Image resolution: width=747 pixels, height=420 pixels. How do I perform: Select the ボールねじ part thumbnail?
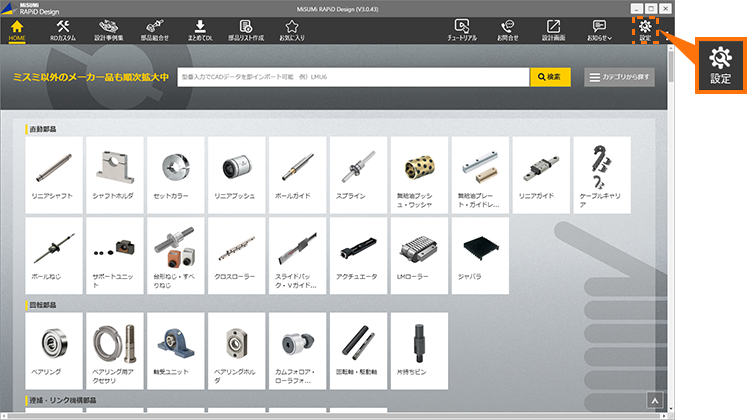(x=54, y=253)
